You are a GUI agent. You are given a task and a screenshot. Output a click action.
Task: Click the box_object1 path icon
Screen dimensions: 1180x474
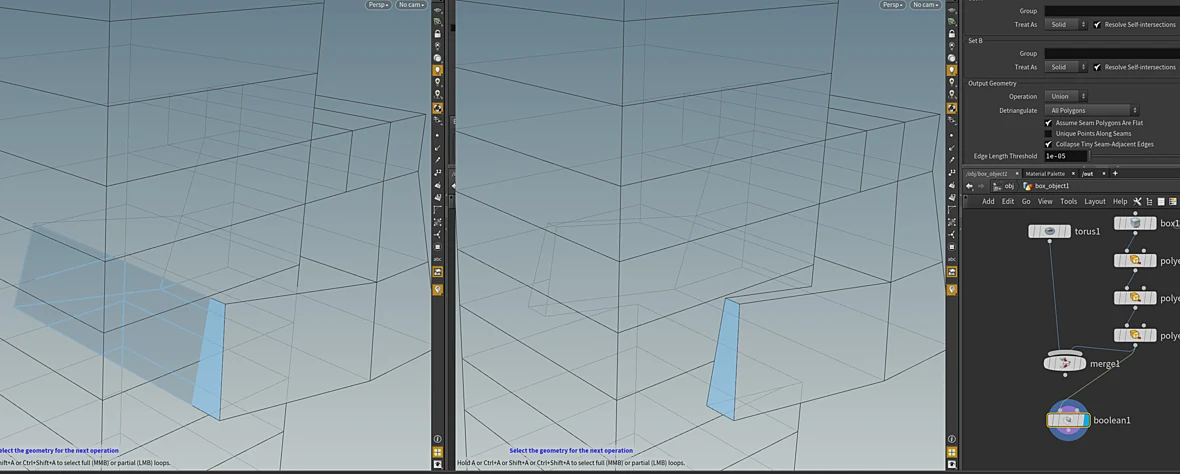pos(1028,186)
